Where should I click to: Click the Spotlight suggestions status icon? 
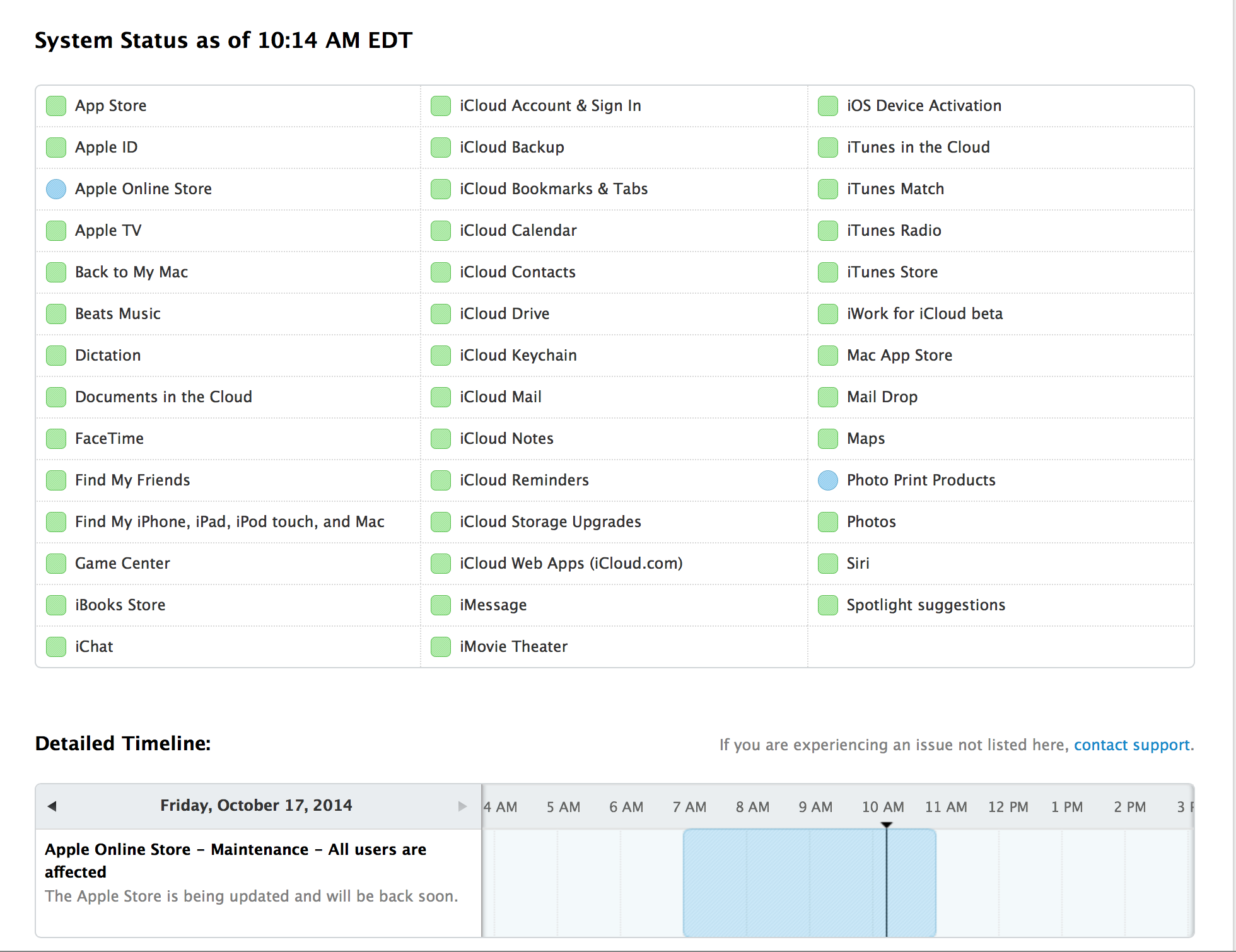[828, 605]
